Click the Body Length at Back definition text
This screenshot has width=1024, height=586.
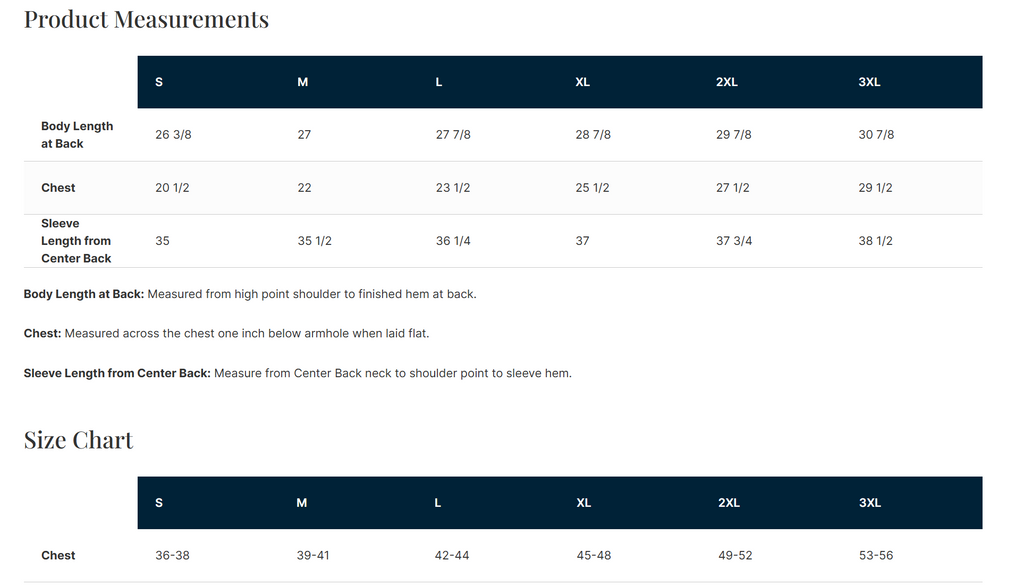pos(250,295)
